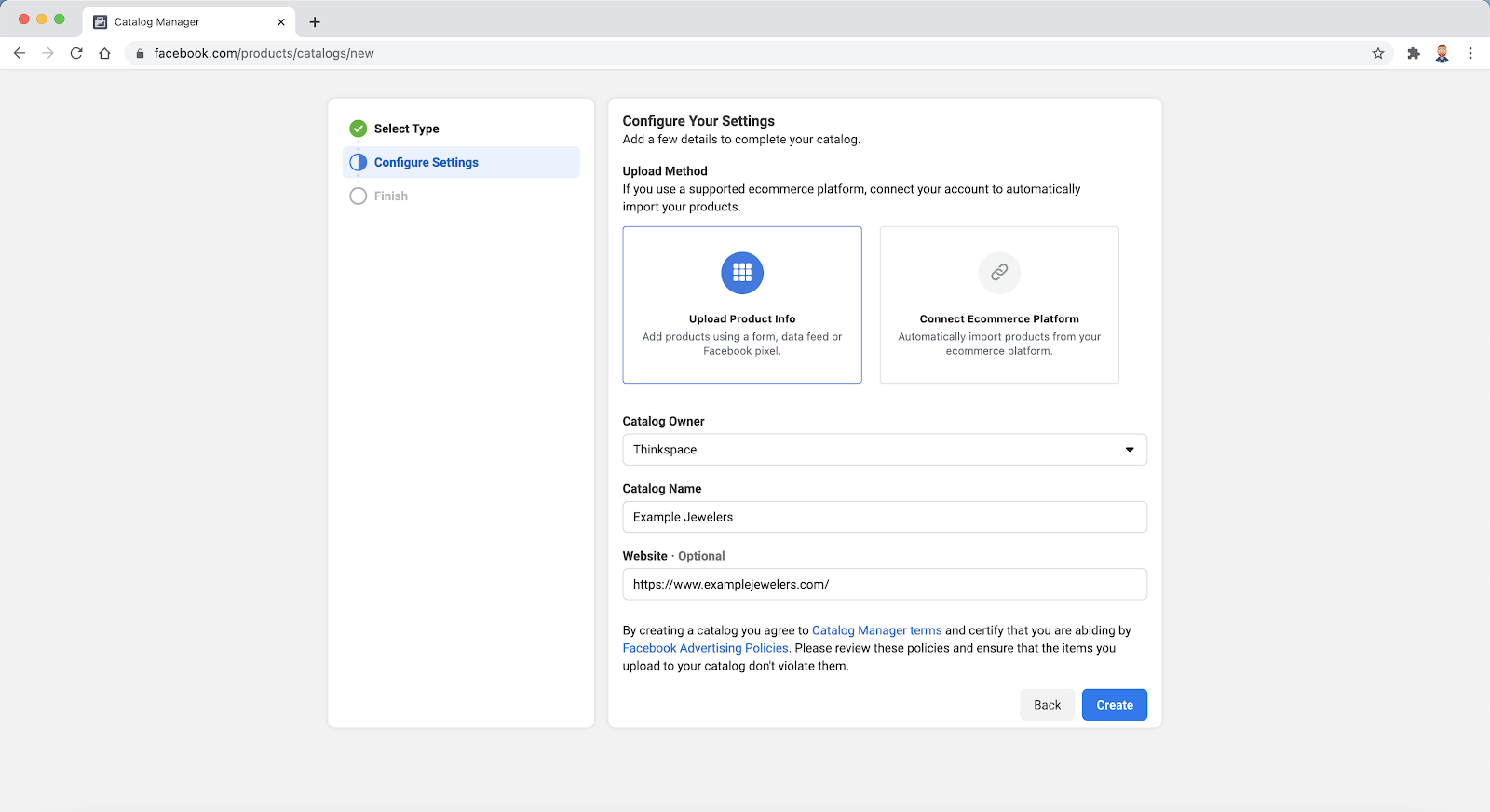Reload the page with the refresh icon
The width and height of the screenshot is (1490, 812).
[76, 53]
